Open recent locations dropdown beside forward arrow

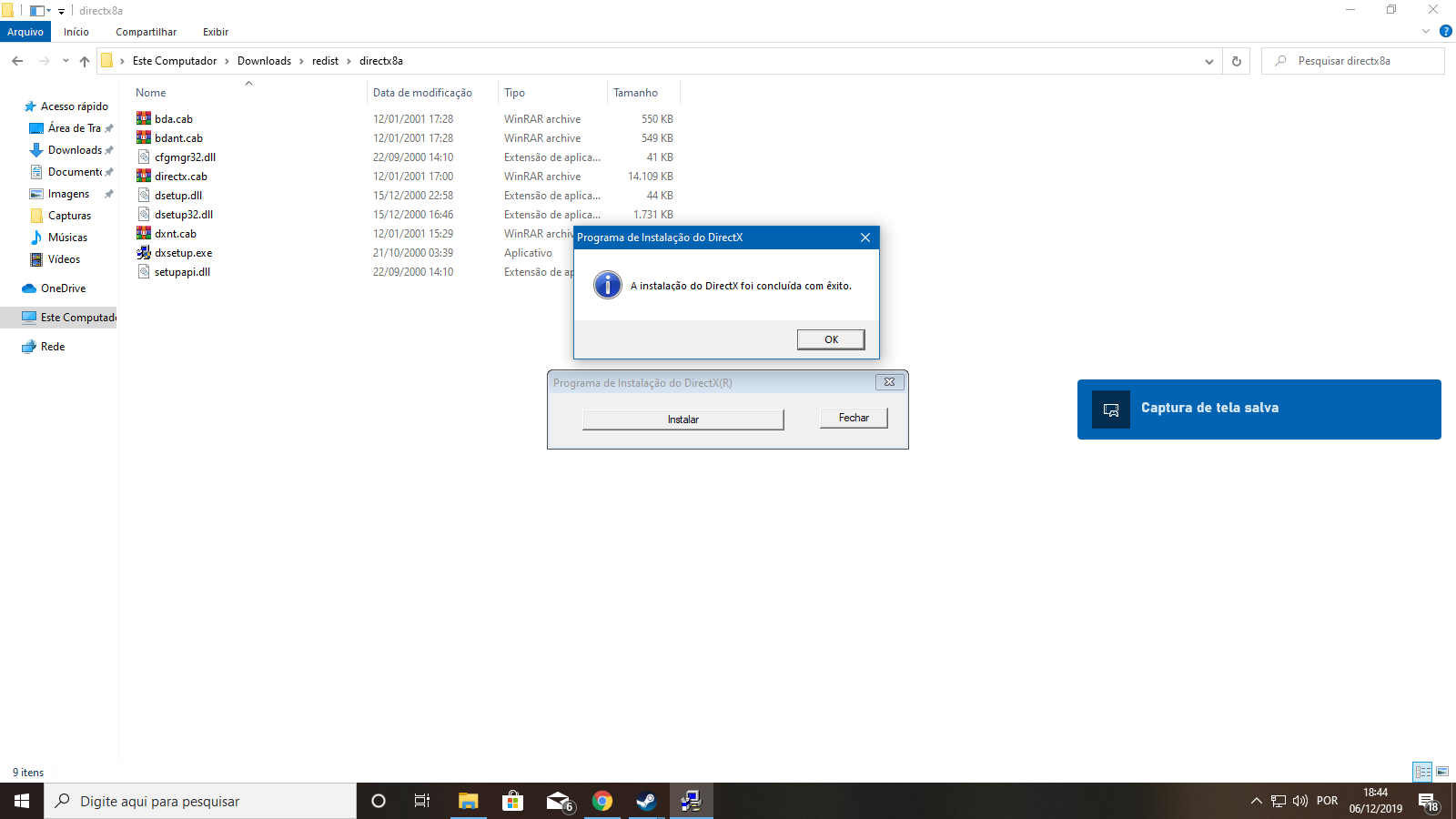click(x=66, y=61)
